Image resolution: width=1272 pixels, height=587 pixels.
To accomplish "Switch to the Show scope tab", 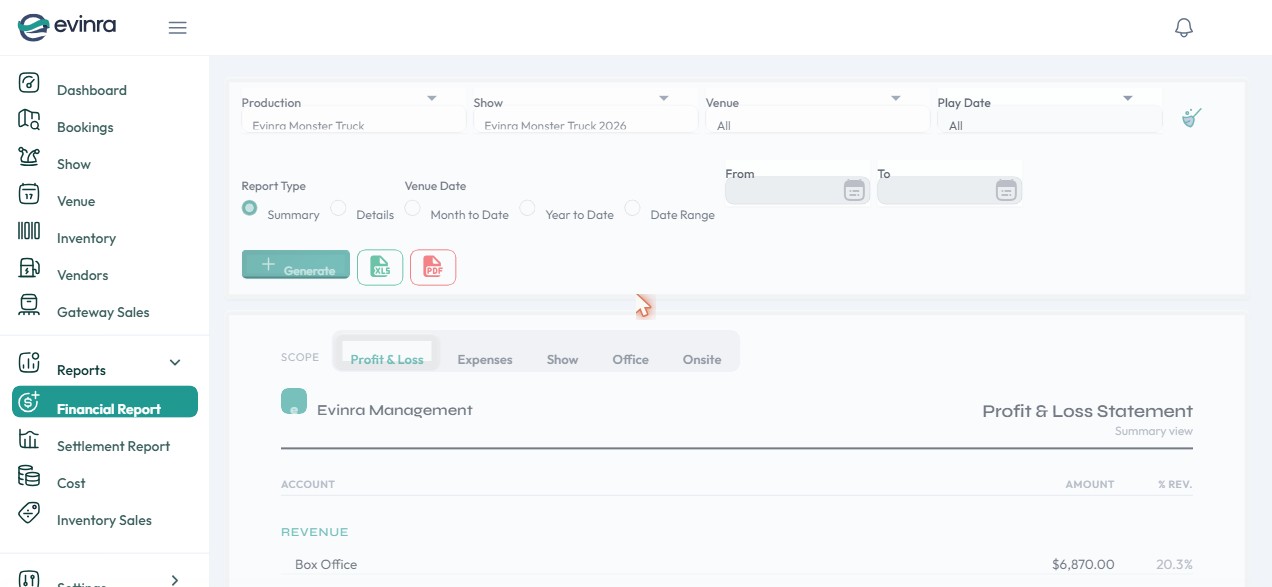I will point(562,359).
